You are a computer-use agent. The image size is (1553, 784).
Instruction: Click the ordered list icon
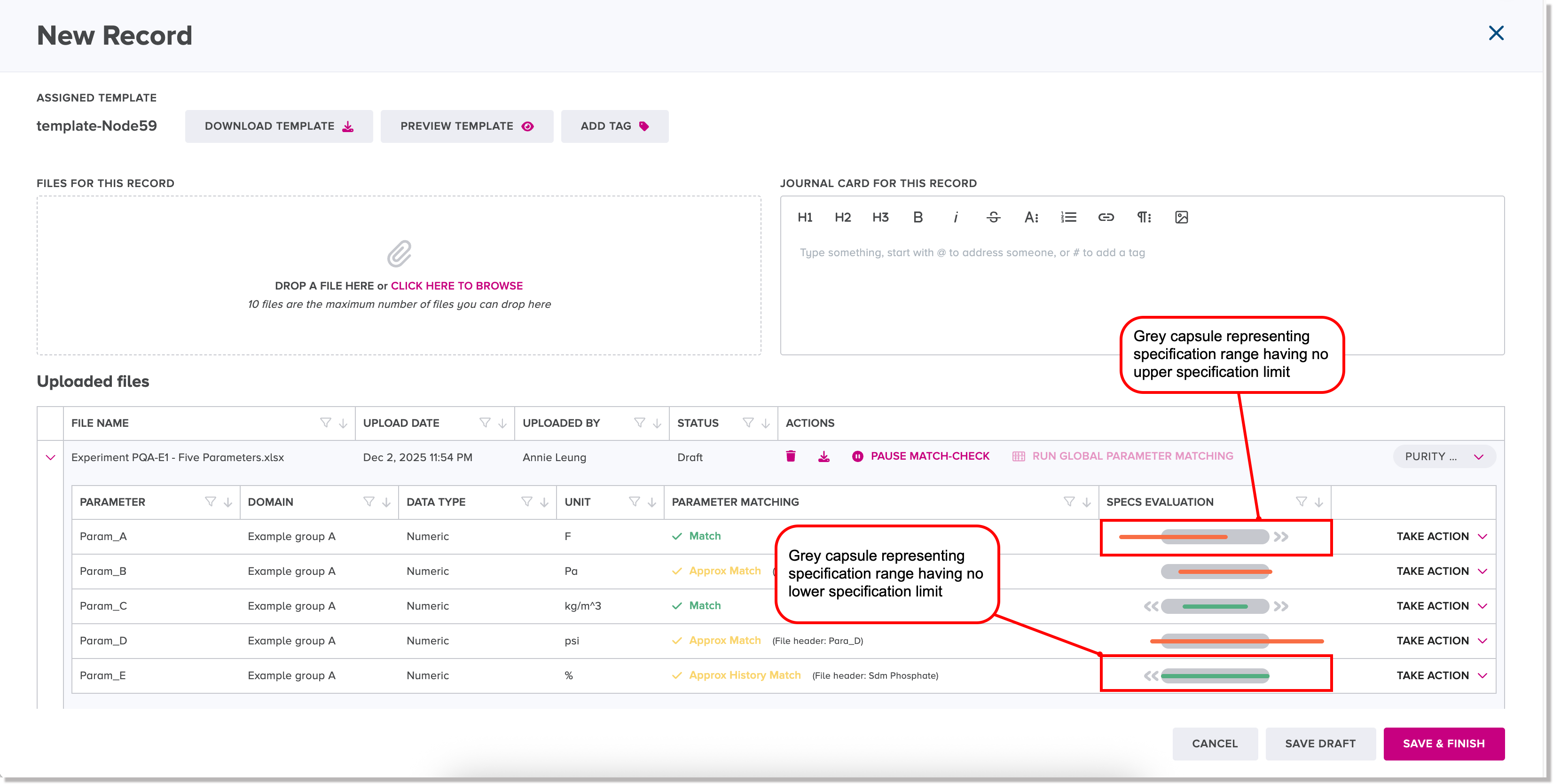[x=1068, y=217]
